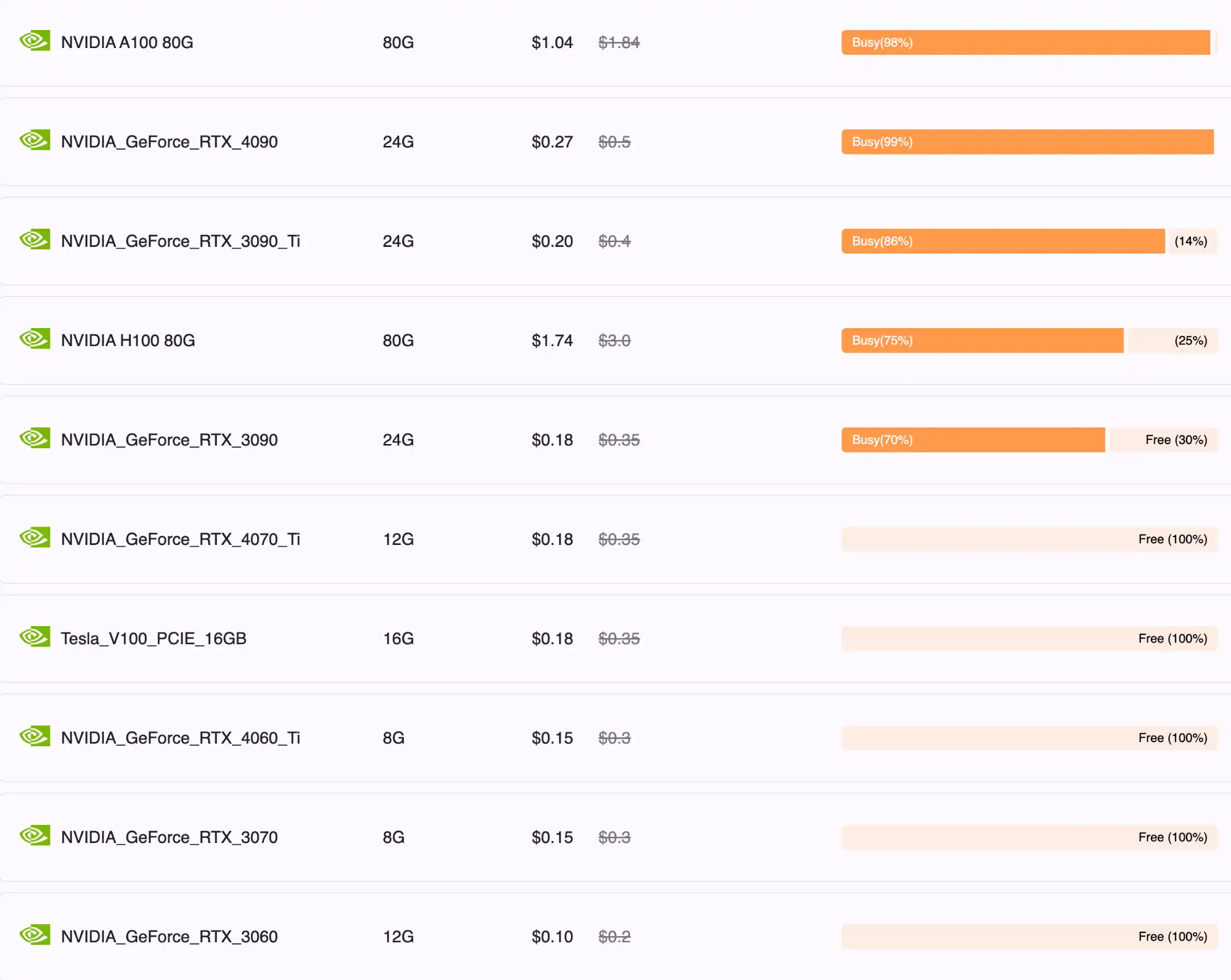Click the NVIDIA logo next to RTX_4070_Ti
The width and height of the screenshot is (1231, 980).
[35, 538]
